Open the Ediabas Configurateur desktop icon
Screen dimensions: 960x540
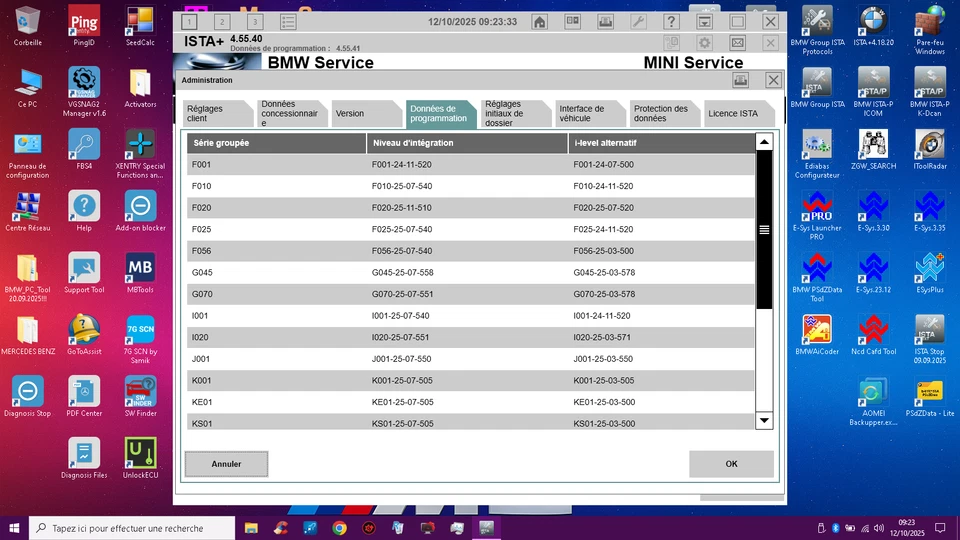817,154
